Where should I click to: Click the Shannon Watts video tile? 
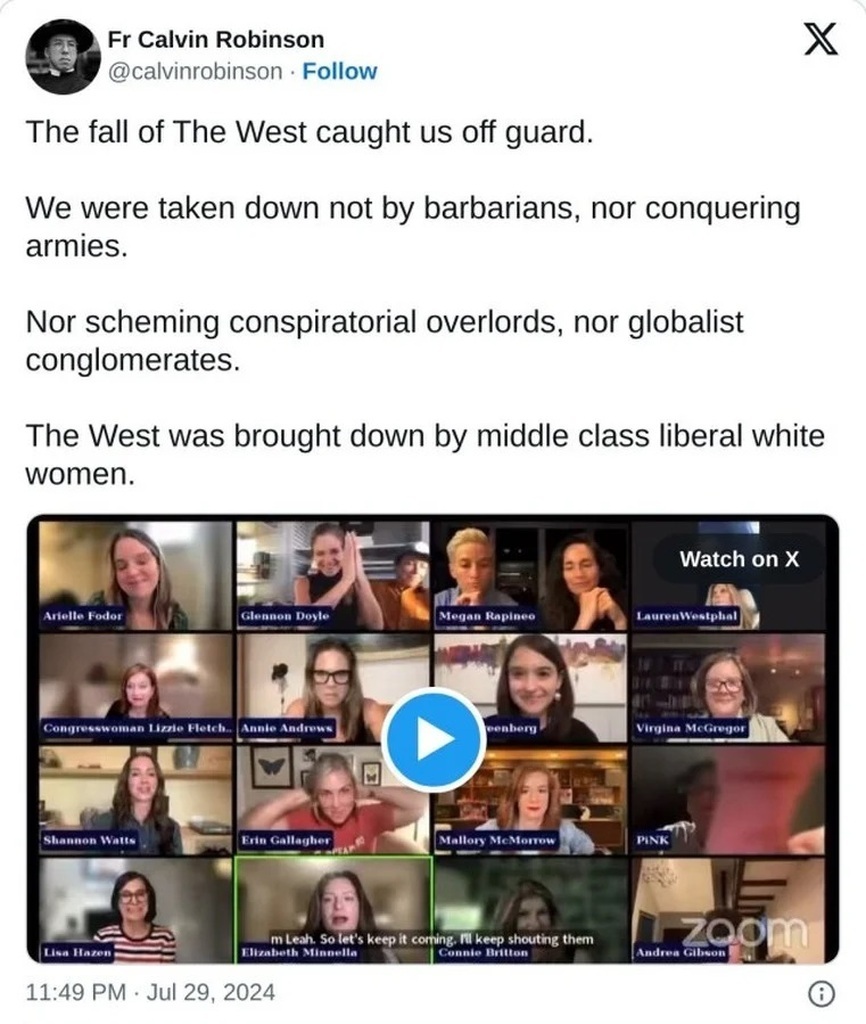[136, 800]
